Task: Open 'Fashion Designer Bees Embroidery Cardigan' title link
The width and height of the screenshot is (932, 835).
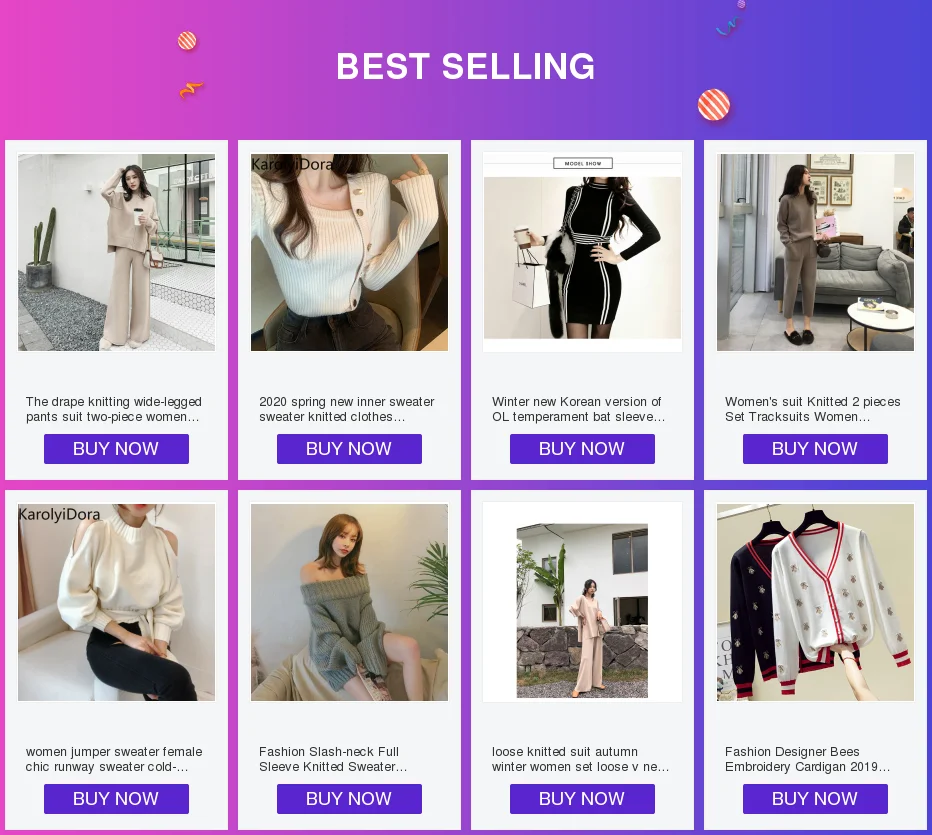Action: pyautogui.click(x=807, y=759)
